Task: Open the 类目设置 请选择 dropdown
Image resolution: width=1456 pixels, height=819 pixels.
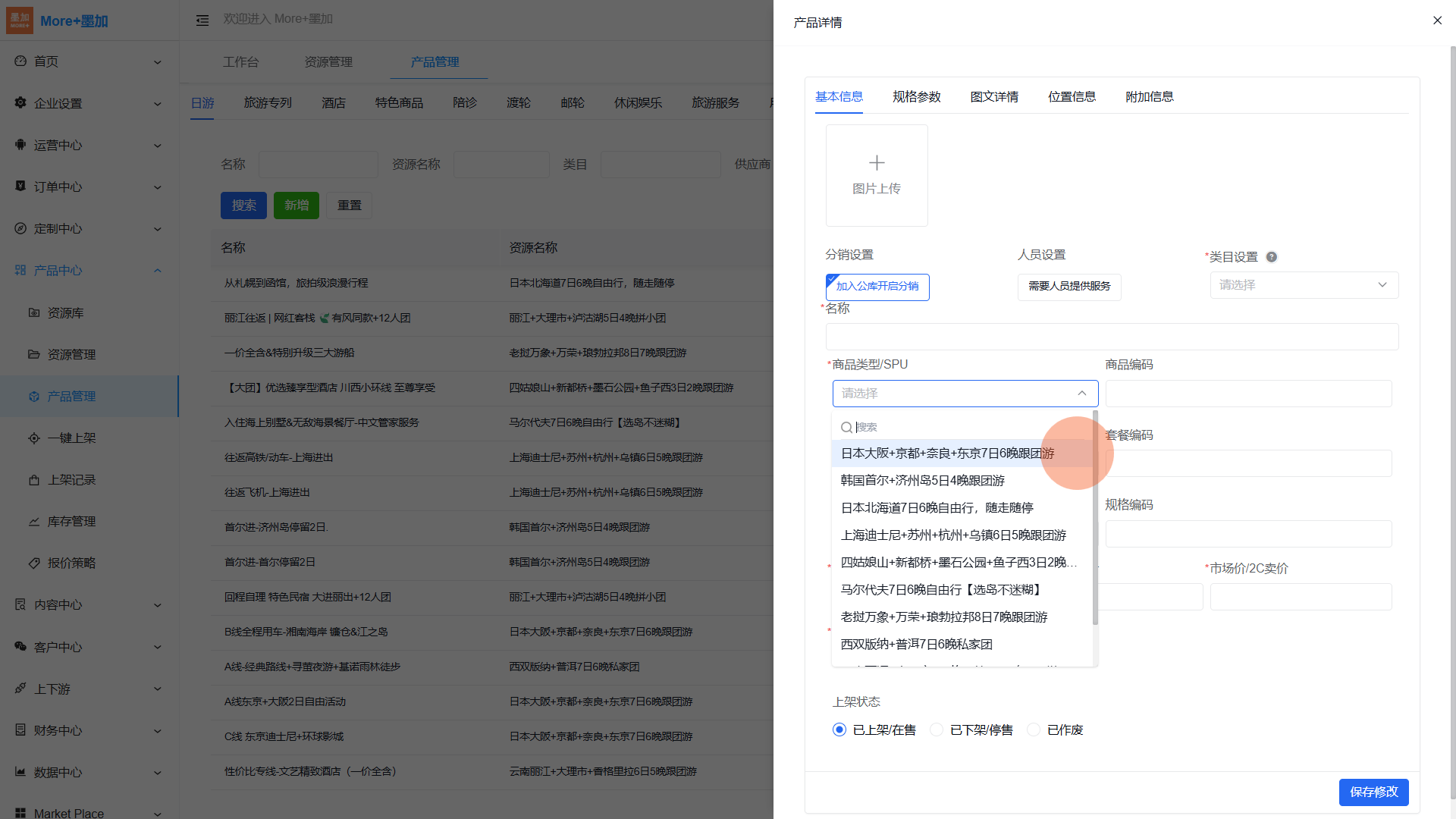Action: [1304, 285]
